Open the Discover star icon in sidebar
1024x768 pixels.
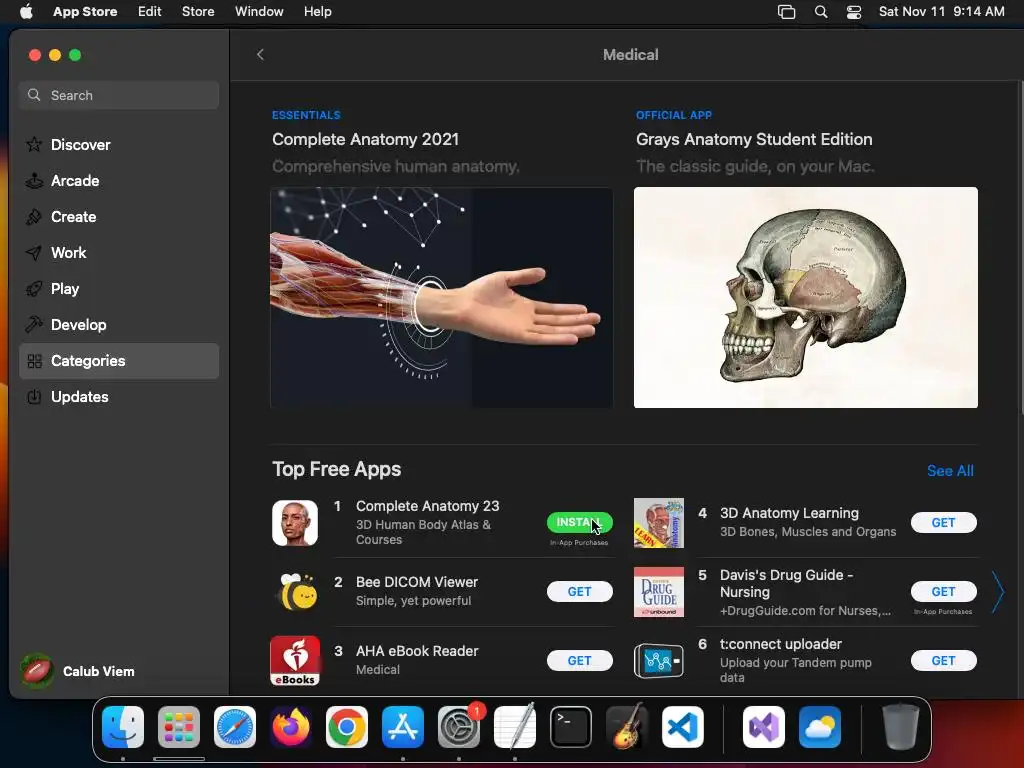pyautogui.click(x=34, y=144)
